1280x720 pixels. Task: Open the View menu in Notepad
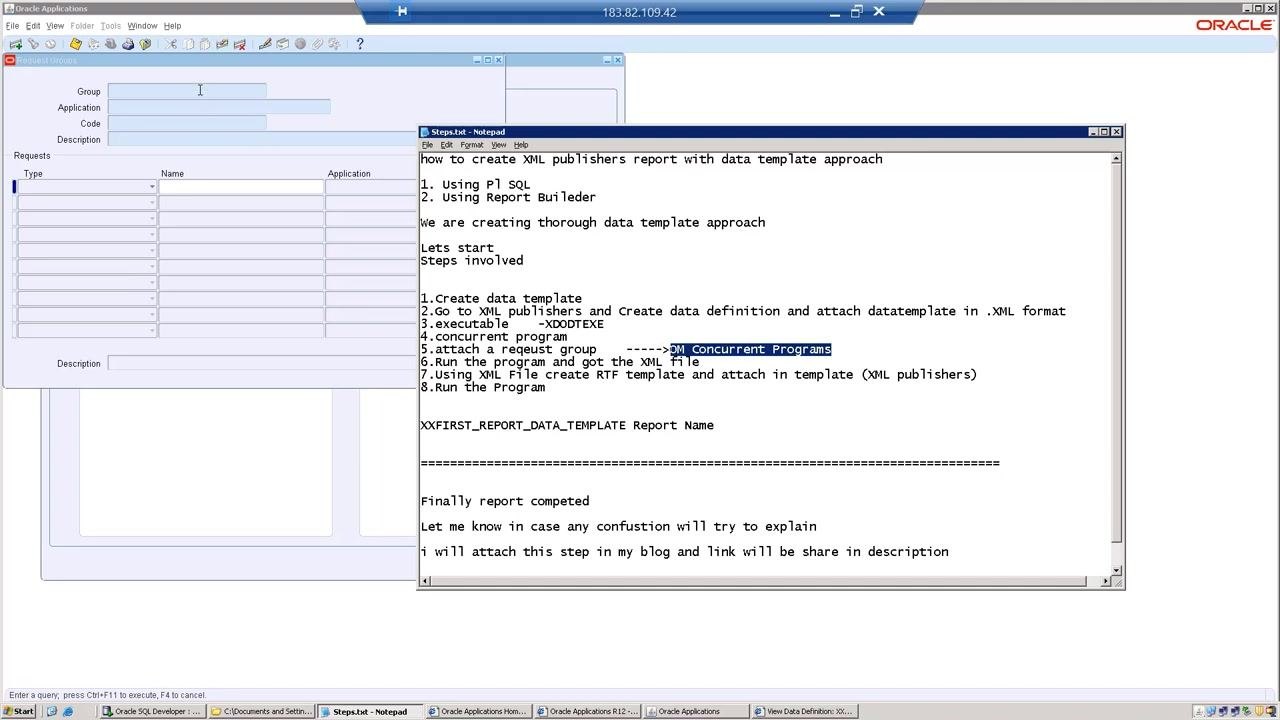(498, 145)
